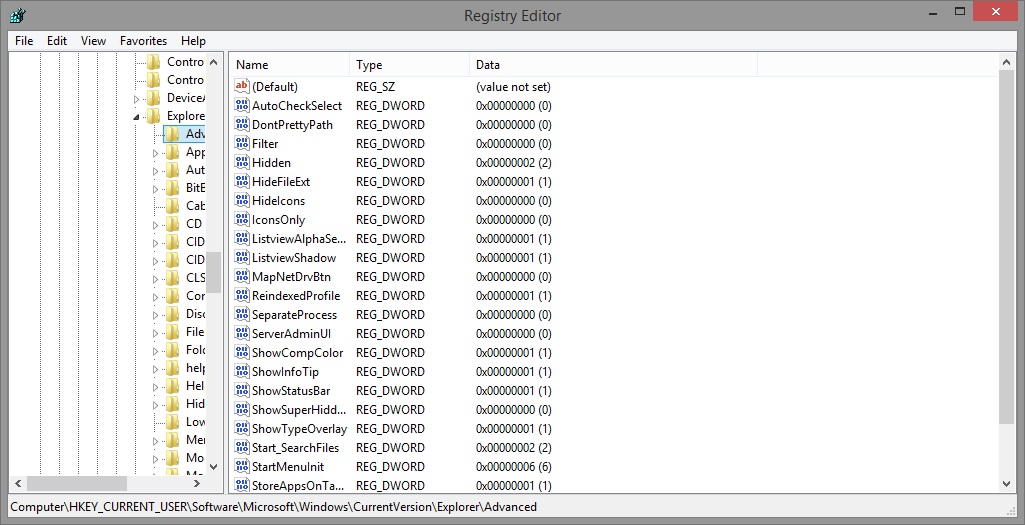Click the ShowTypeOverlay DWORD icon
Viewport: 1025px width, 525px height.
tap(242, 428)
